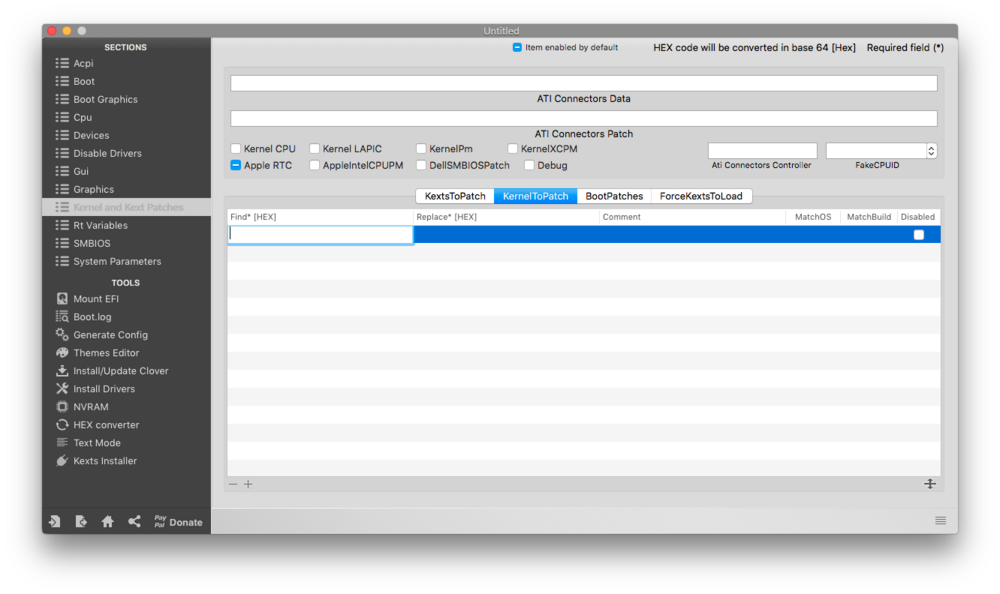This screenshot has height=594, width=1000.
Task: Click the share icon in bottom bar
Action: 134,522
